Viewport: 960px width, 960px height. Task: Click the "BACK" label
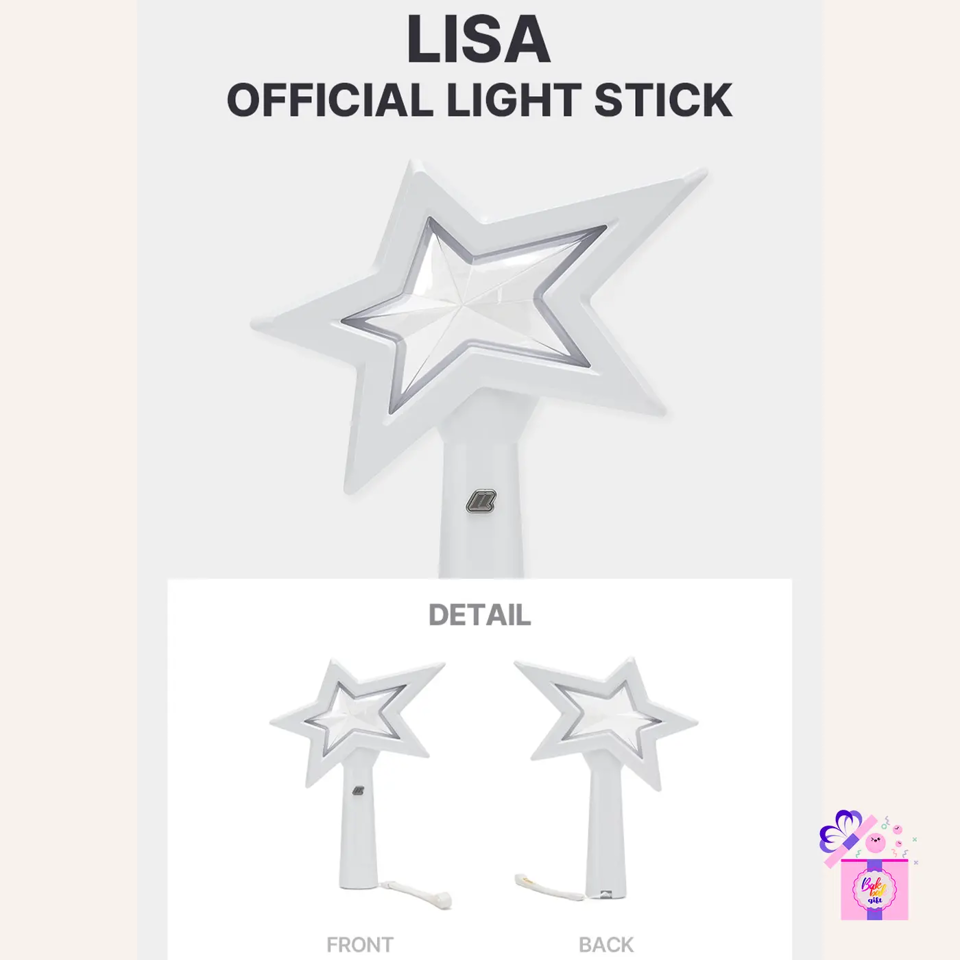tap(606, 944)
